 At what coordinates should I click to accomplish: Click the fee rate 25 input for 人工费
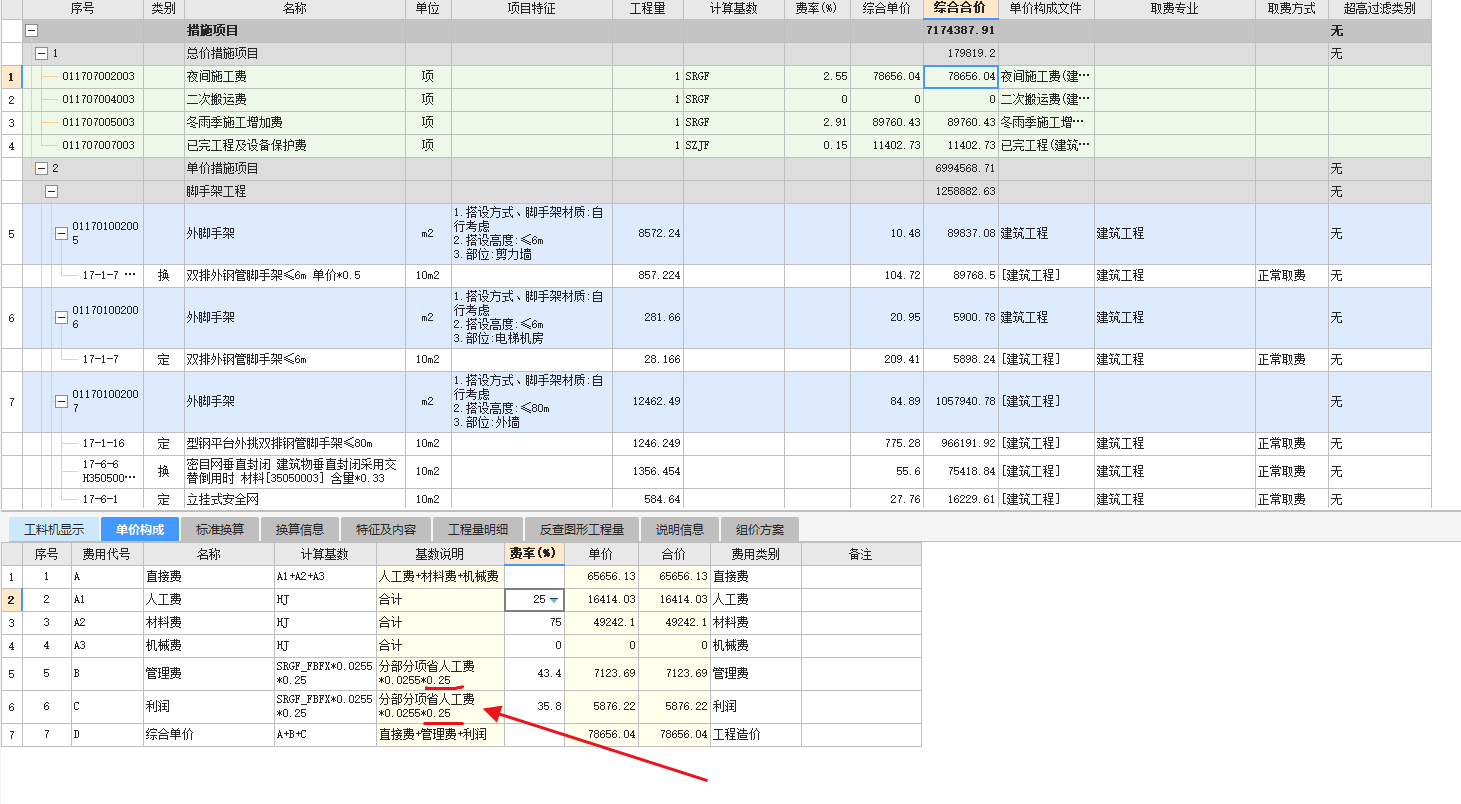(x=535, y=600)
